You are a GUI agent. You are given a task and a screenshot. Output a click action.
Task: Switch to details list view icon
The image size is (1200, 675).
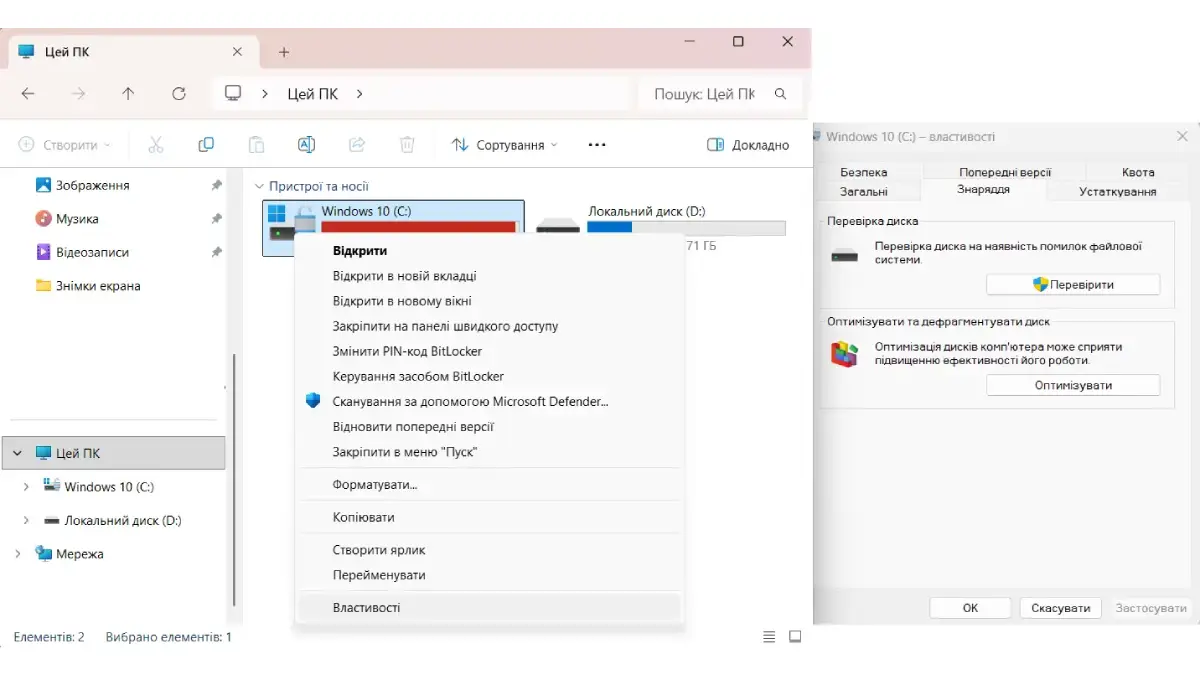tap(769, 636)
